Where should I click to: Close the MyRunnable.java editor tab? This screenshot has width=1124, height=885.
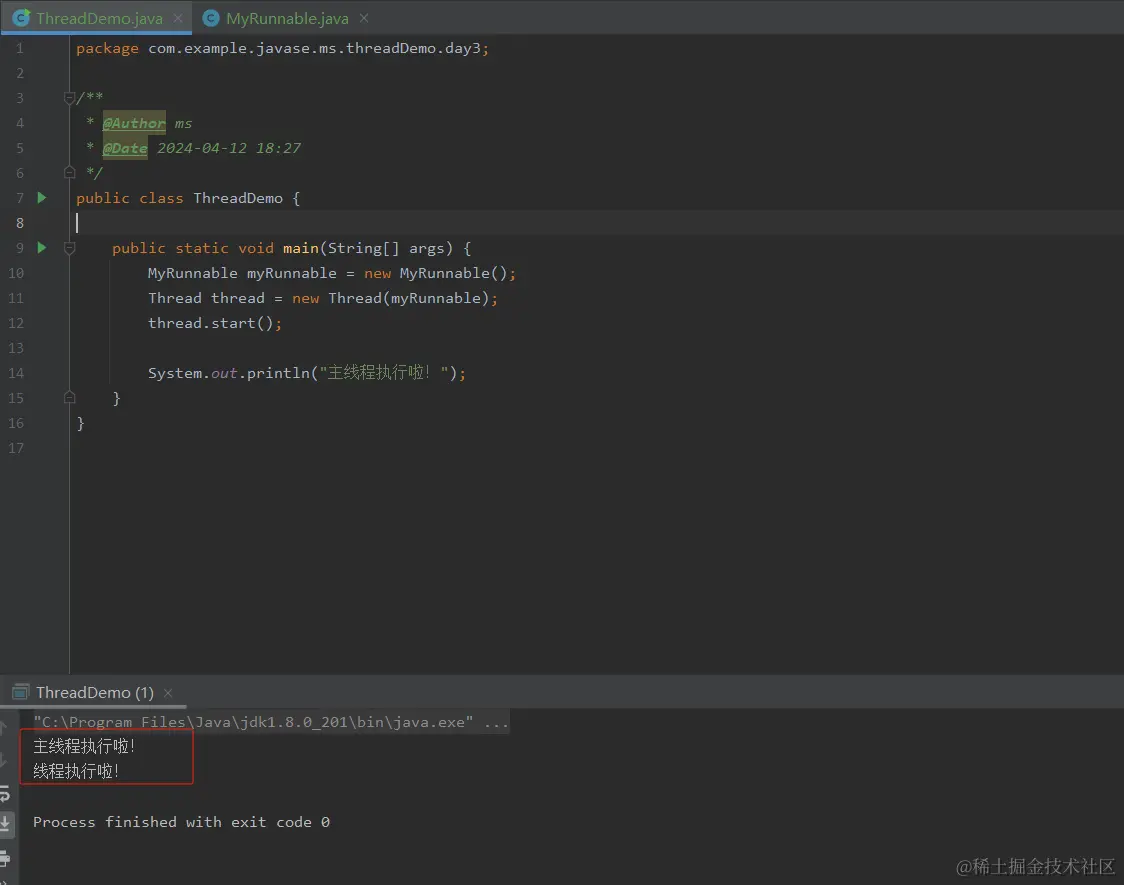pyautogui.click(x=364, y=18)
